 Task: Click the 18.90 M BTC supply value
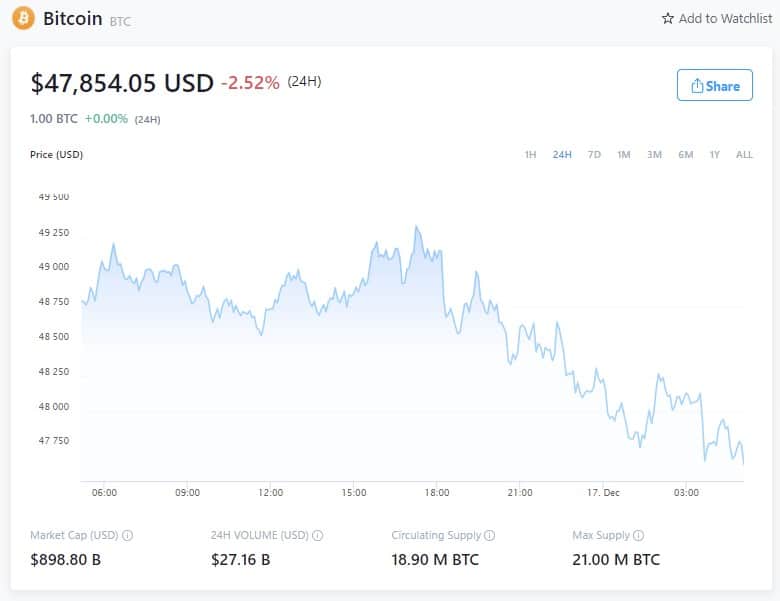pyautogui.click(x=435, y=560)
